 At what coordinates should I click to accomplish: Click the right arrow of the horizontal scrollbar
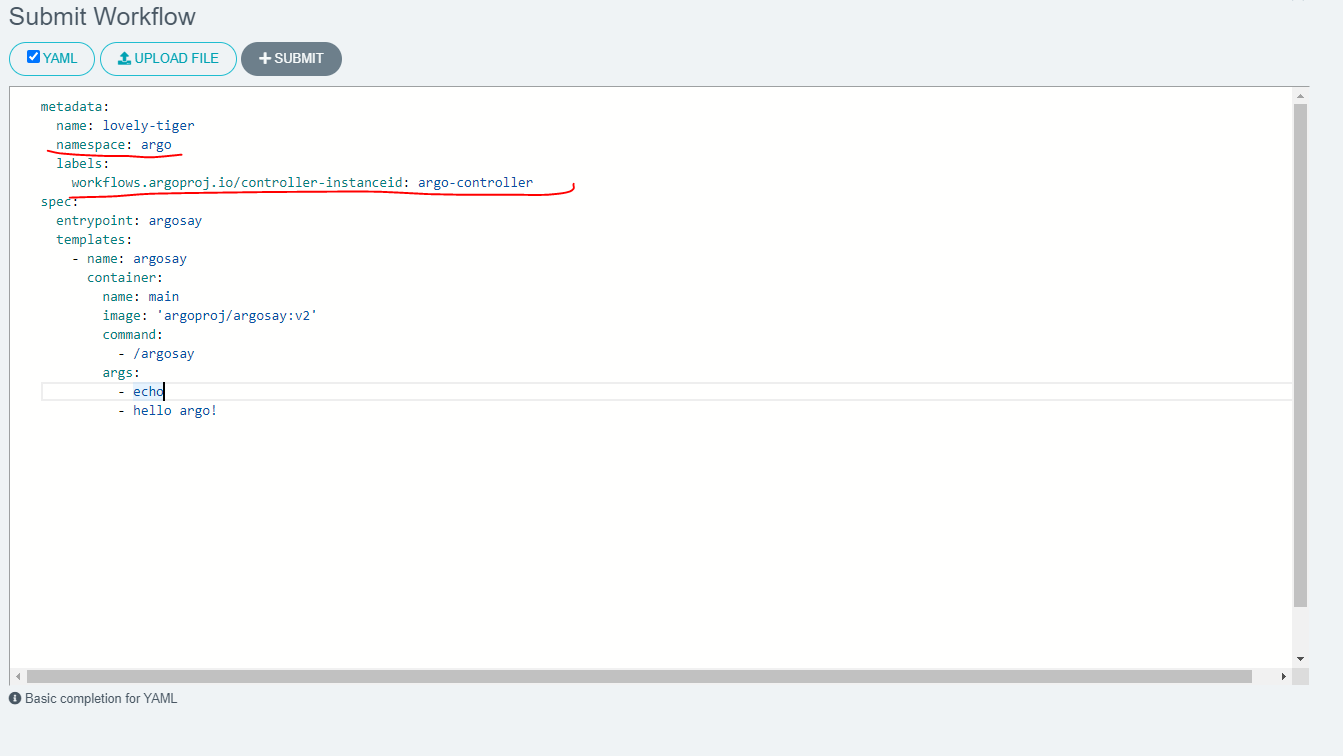1283,676
